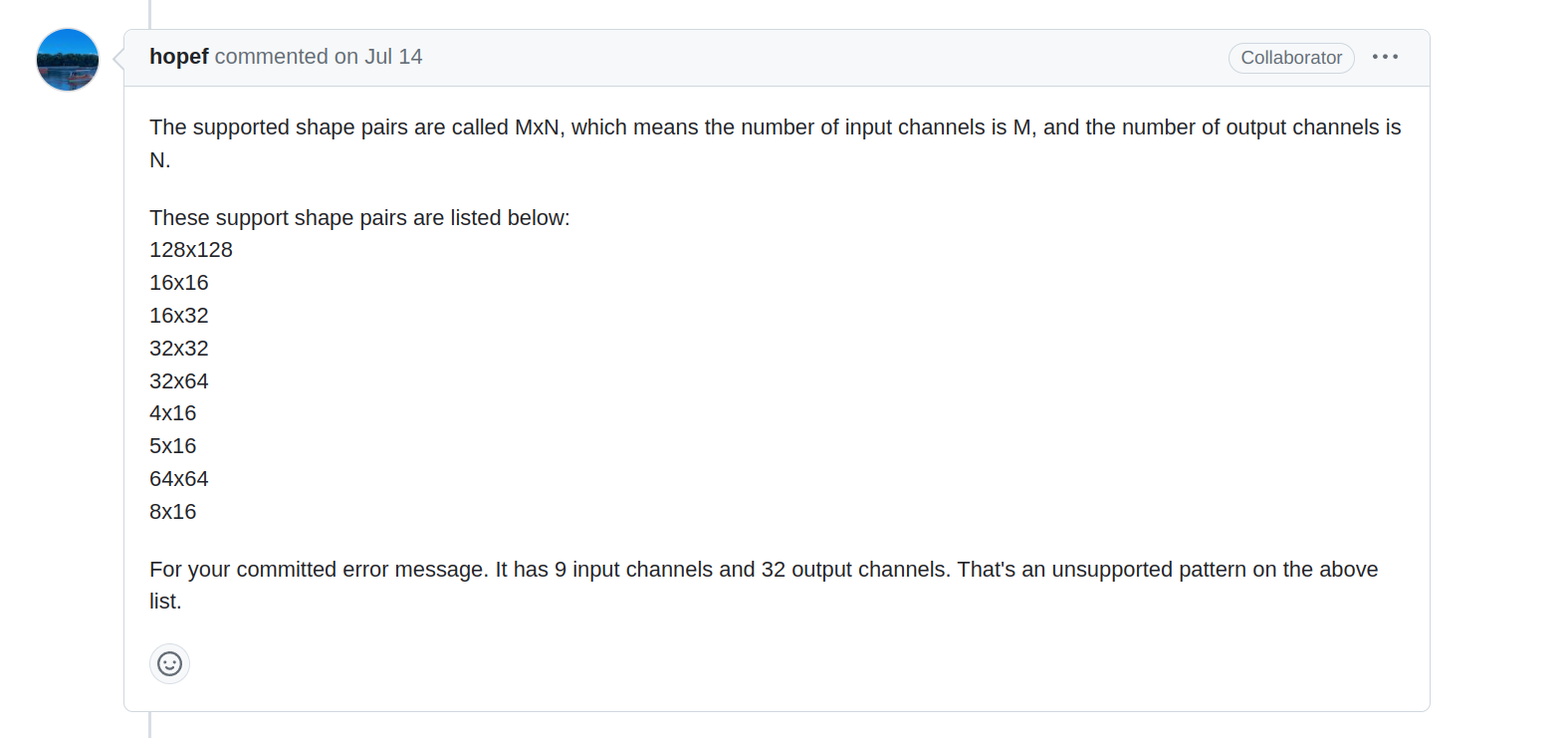Click the 5x16 shape pair line
This screenshot has width=1568, height=738.
coord(173,446)
